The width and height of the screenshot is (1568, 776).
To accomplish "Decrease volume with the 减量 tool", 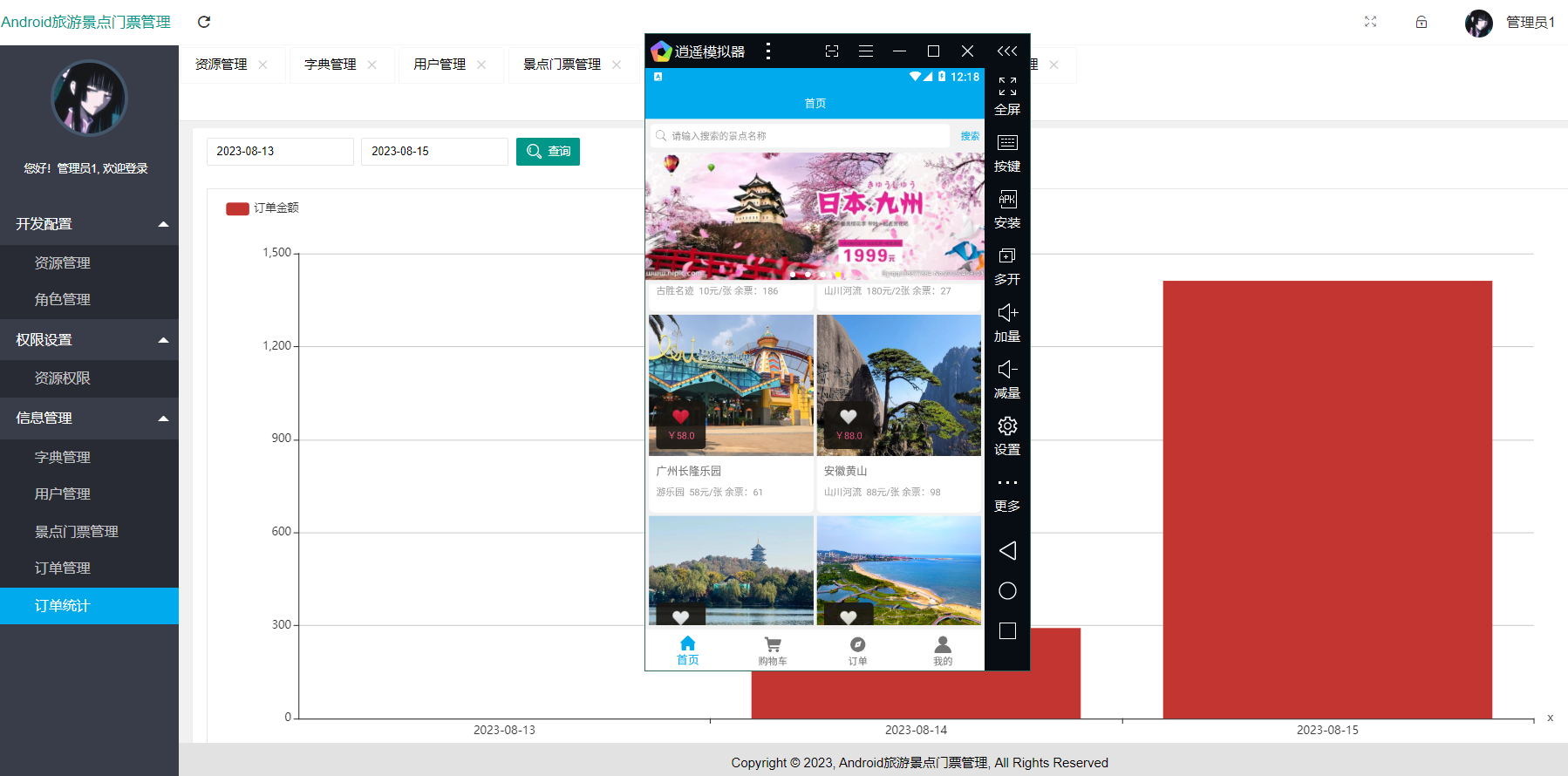I will pyautogui.click(x=1007, y=380).
